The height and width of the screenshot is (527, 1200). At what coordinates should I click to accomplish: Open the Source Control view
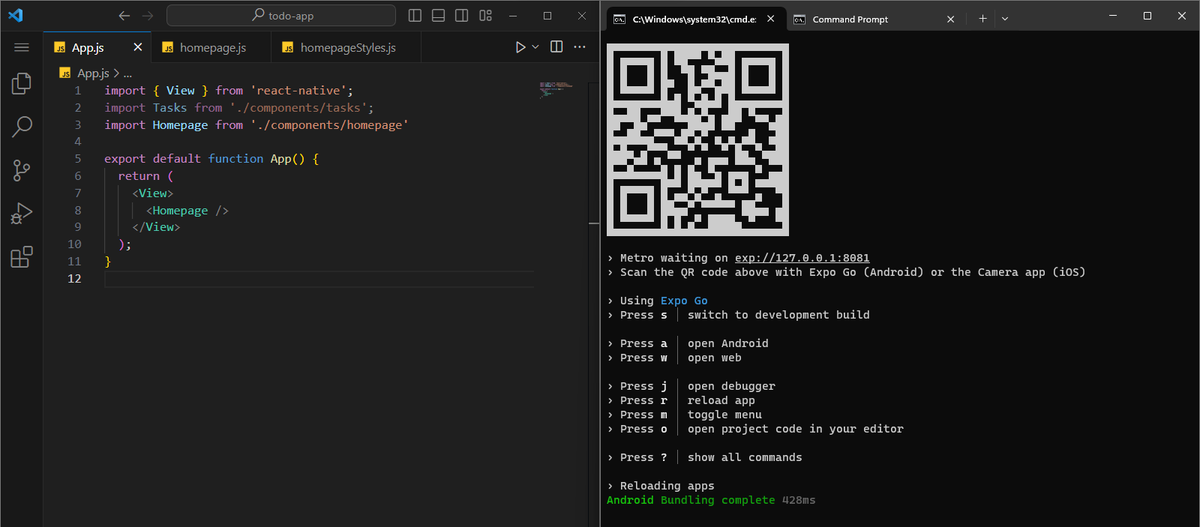click(21, 171)
